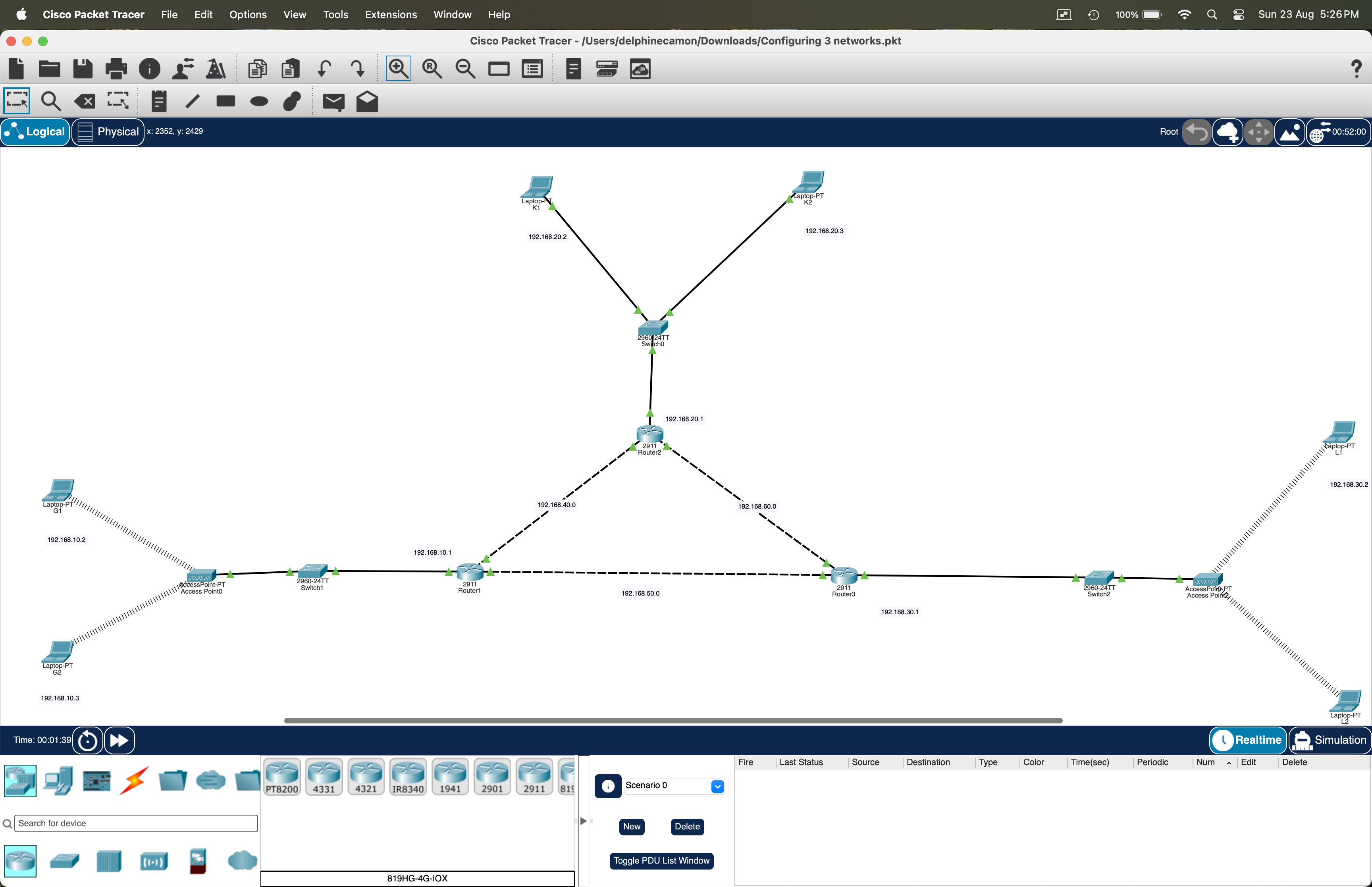This screenshot has width=1372, height=887.
Task: Switch to Simulation mode
Action: pyautogui.click(x=1330, y=740)
